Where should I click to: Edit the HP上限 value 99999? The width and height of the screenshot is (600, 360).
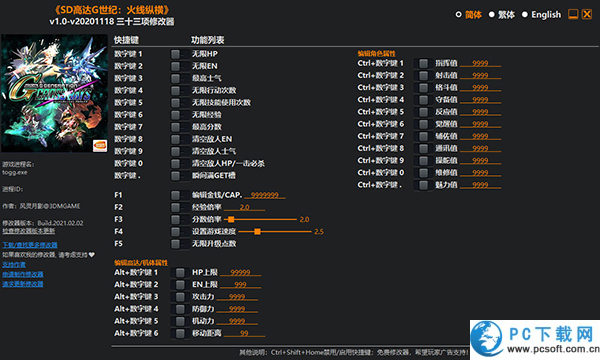coord(240,272)
